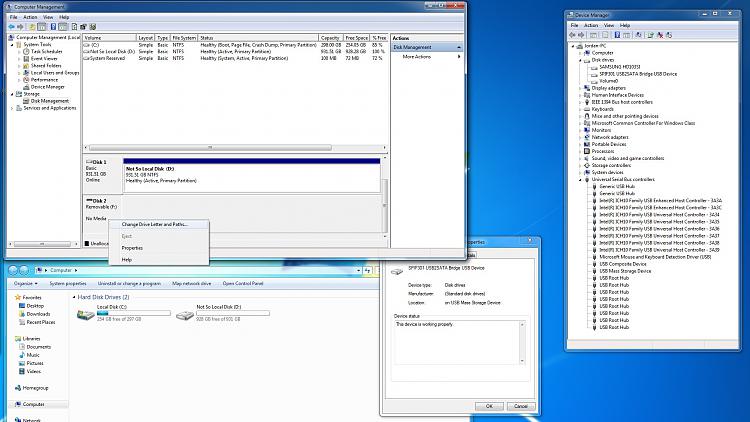The image size is (750, 422).
Task: Click Device Manager icon in console tree
Action: [x=26, y=87]
